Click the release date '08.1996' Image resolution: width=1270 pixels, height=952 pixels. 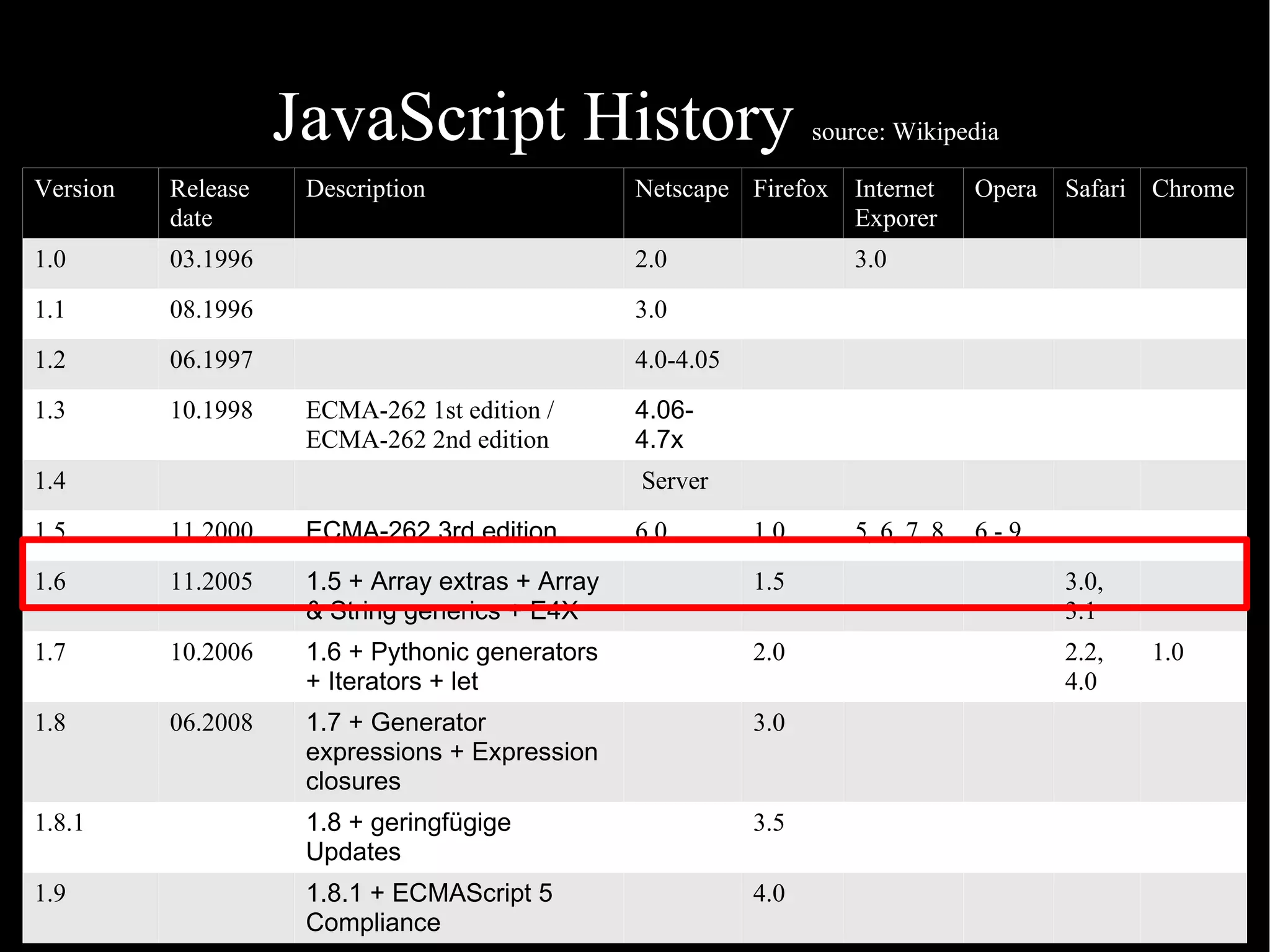click(x=211, y=309)
